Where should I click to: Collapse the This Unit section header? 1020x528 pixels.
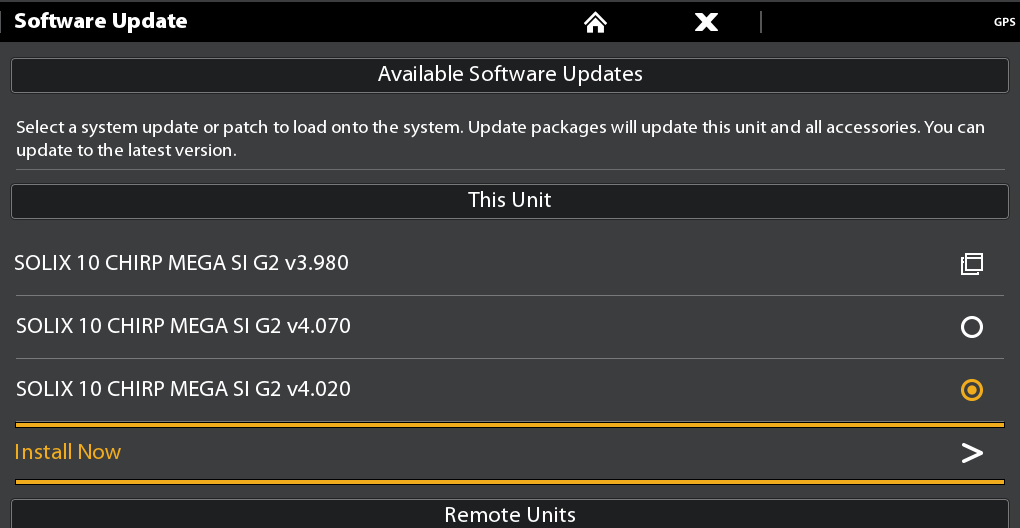510,201
